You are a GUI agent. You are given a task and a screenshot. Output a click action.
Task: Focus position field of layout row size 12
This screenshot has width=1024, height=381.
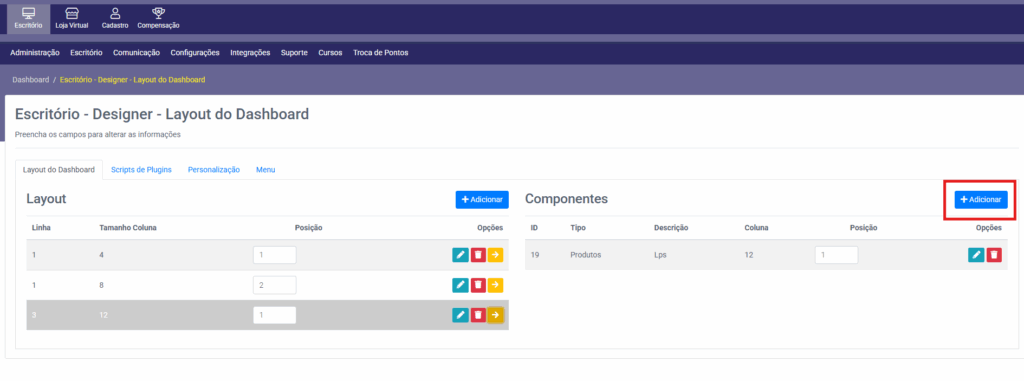click(275, 315)
